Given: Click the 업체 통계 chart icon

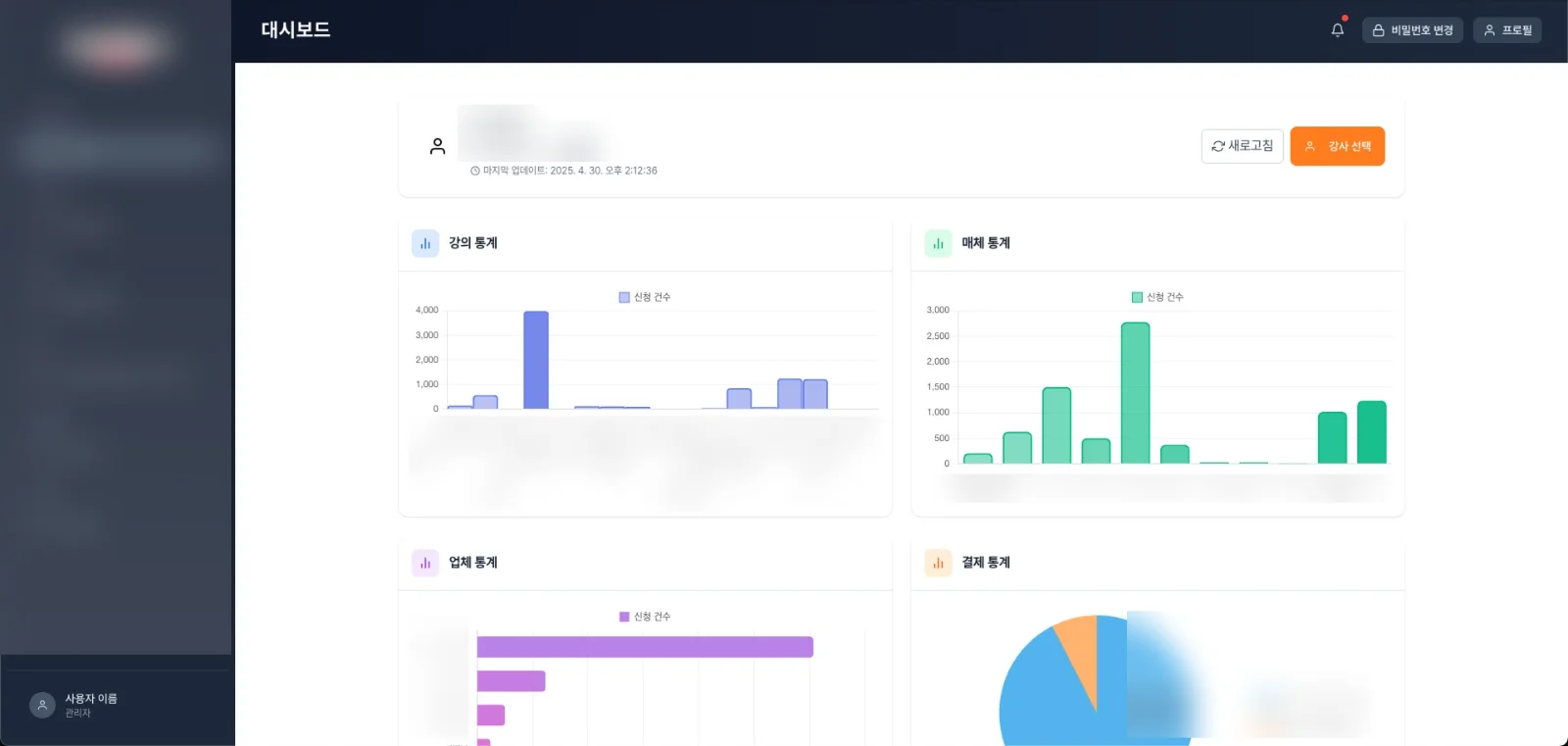Looking at the screenshot, I should tap(425, 563).
